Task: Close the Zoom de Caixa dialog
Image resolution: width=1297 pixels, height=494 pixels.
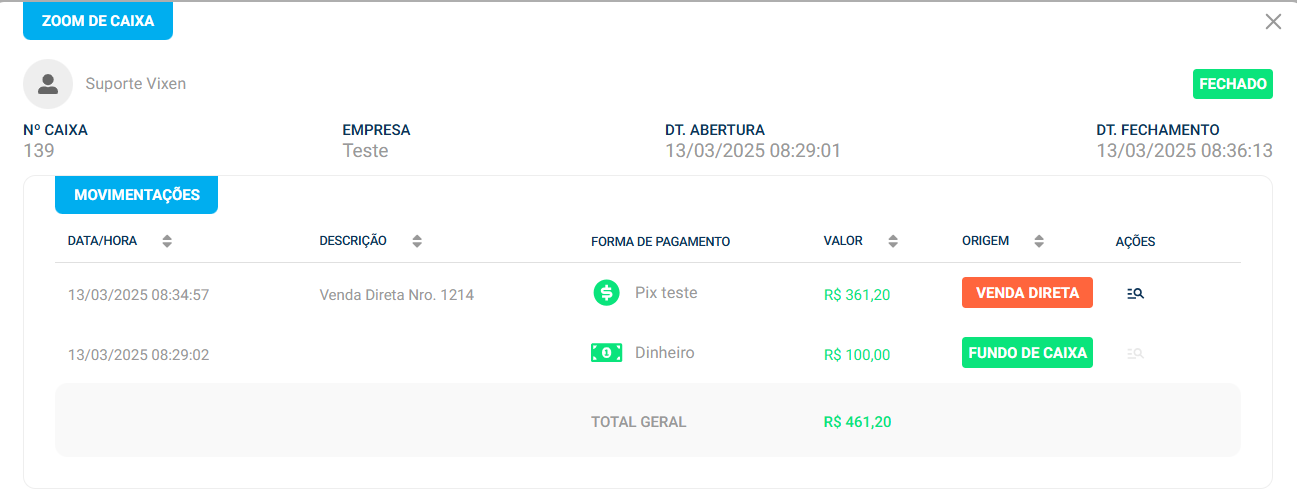Action: pyautogui.click(x=1273, y=22)
